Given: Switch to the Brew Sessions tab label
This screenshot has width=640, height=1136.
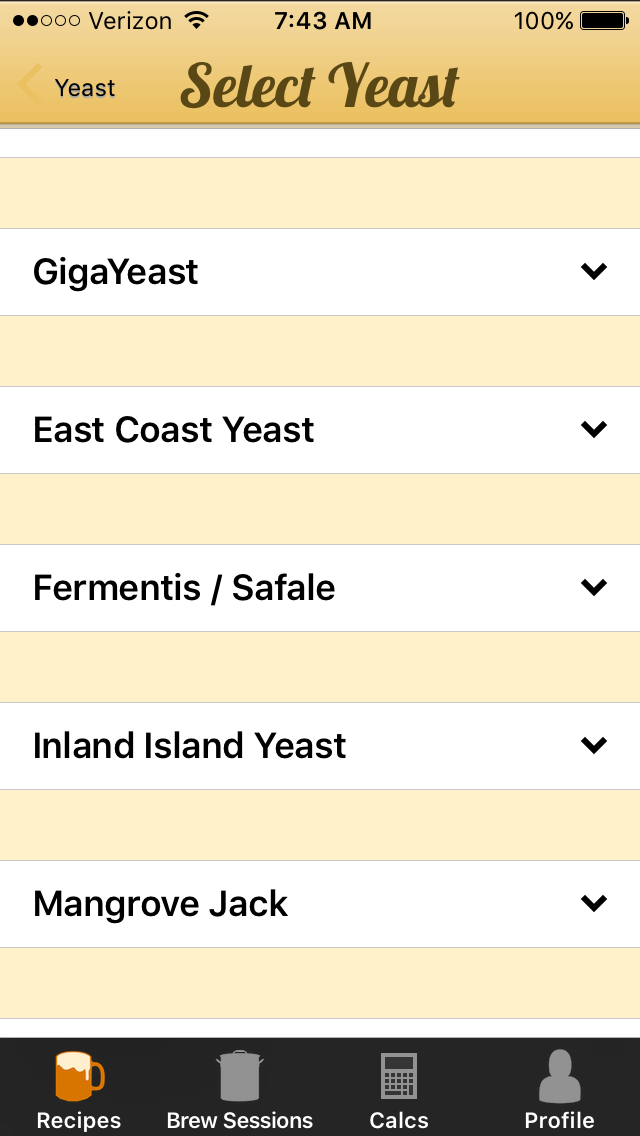Looking at the screenshot, I should [240, 1120].
